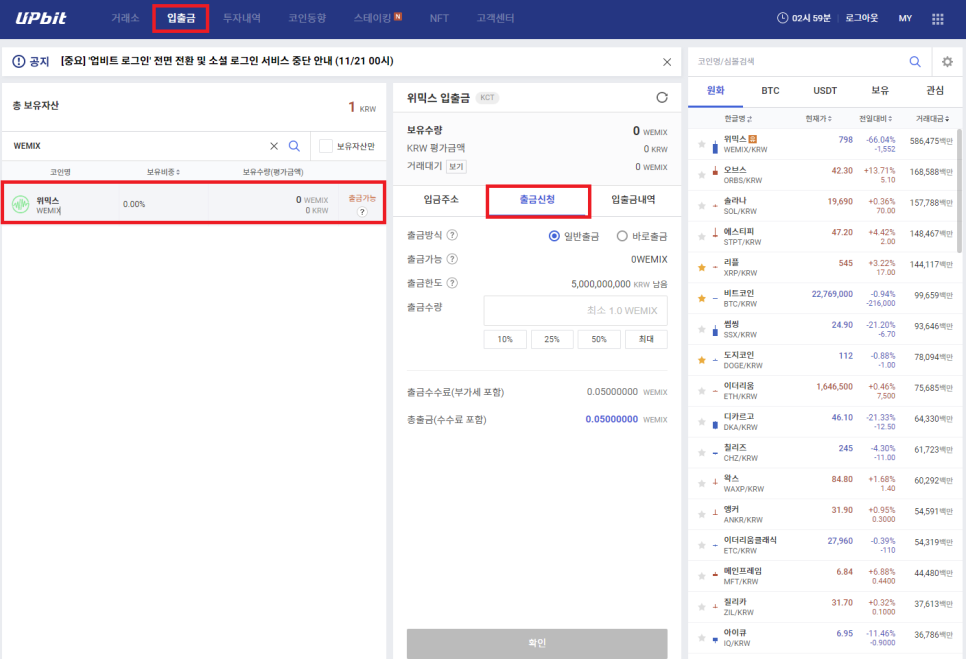The width and height of the screenshot is (966, 659).
Task: Sort assets by 보유비중
Action: (x=163, y=172)
